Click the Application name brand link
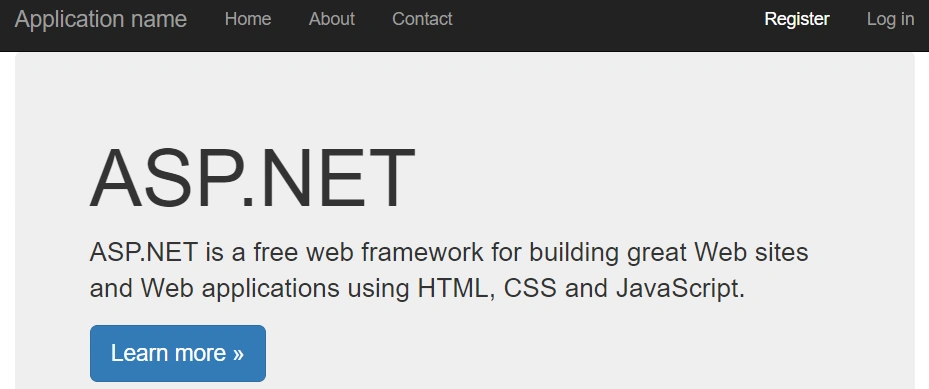The height and width of the screenshot is (389, 929). 101,20
